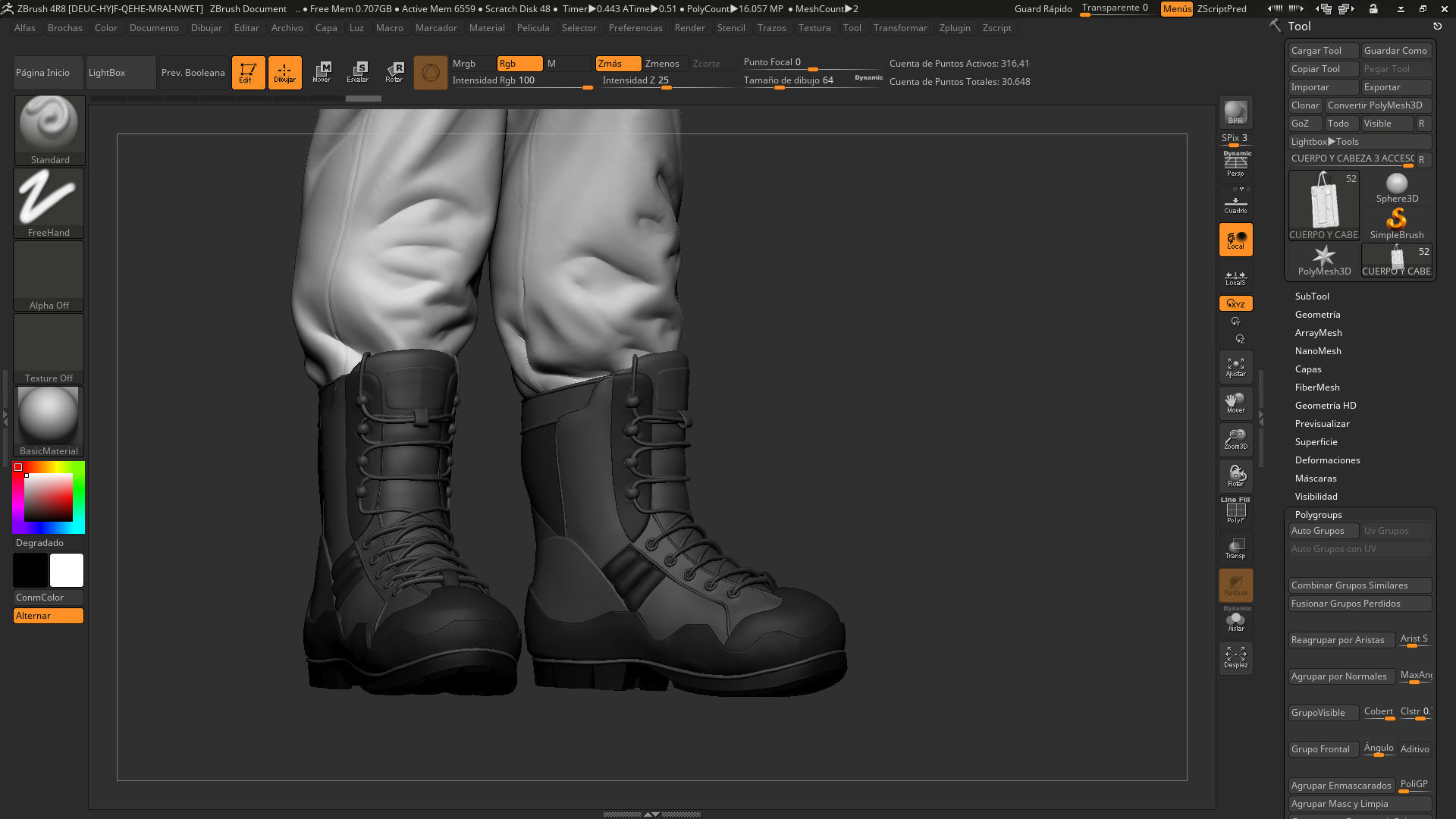
Task: Collapse the Polygroups section
Action: [1318, 515]
